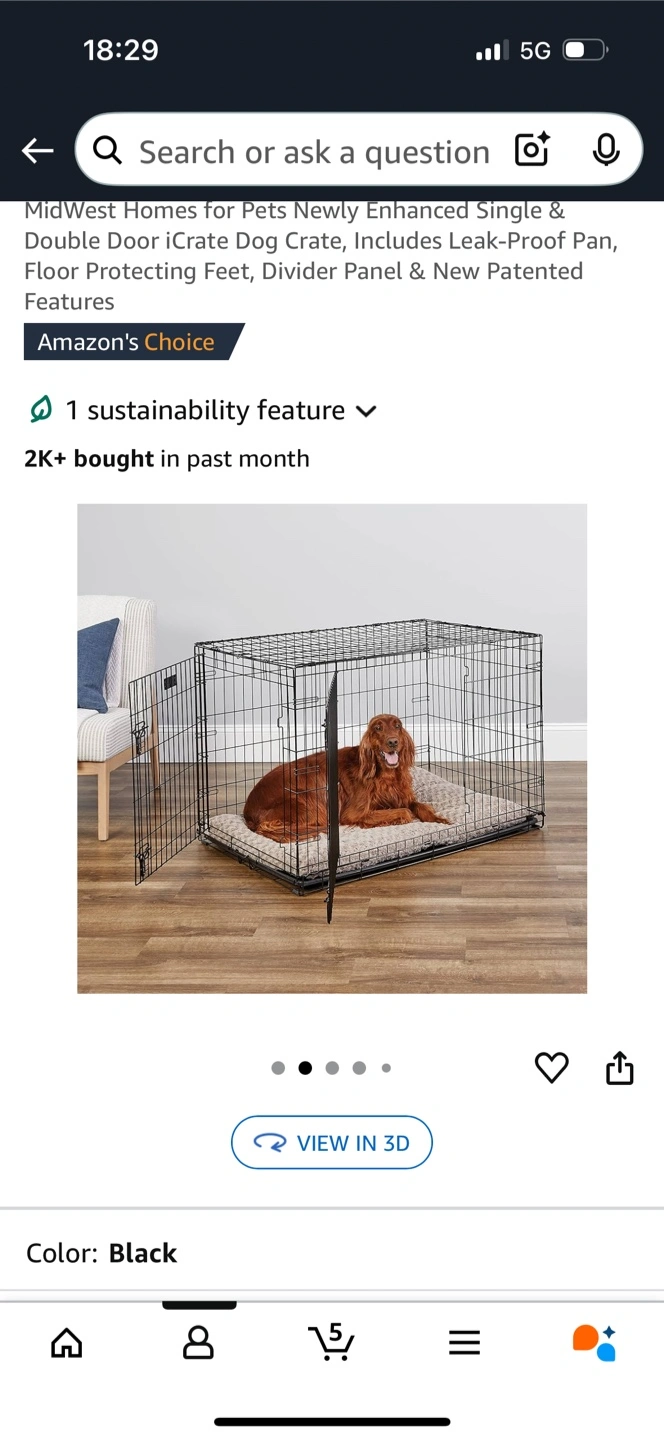Tap the Amazon's Choice badge

(134, 342)
